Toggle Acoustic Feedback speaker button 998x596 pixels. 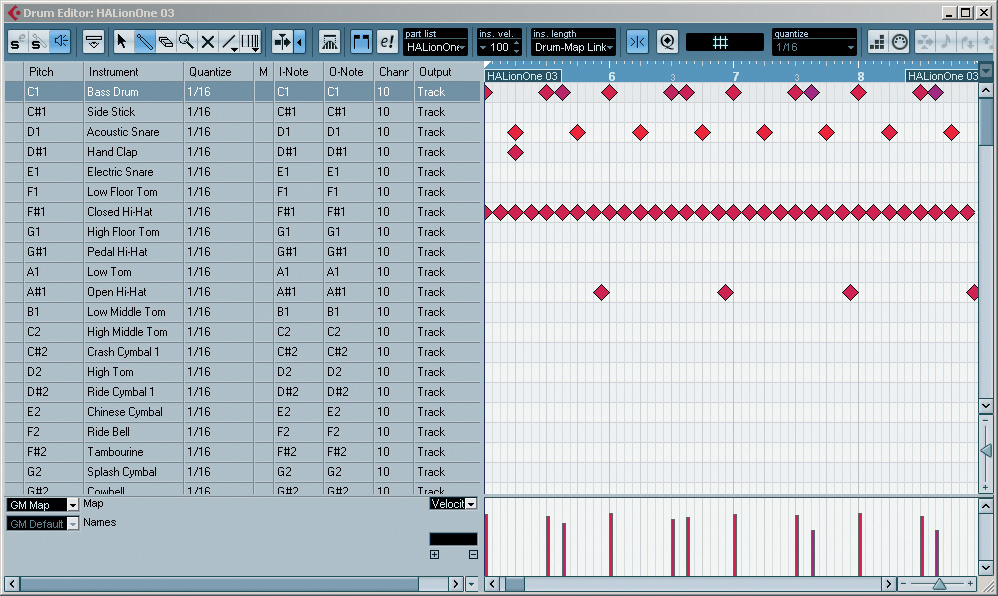tap(61, 42)
